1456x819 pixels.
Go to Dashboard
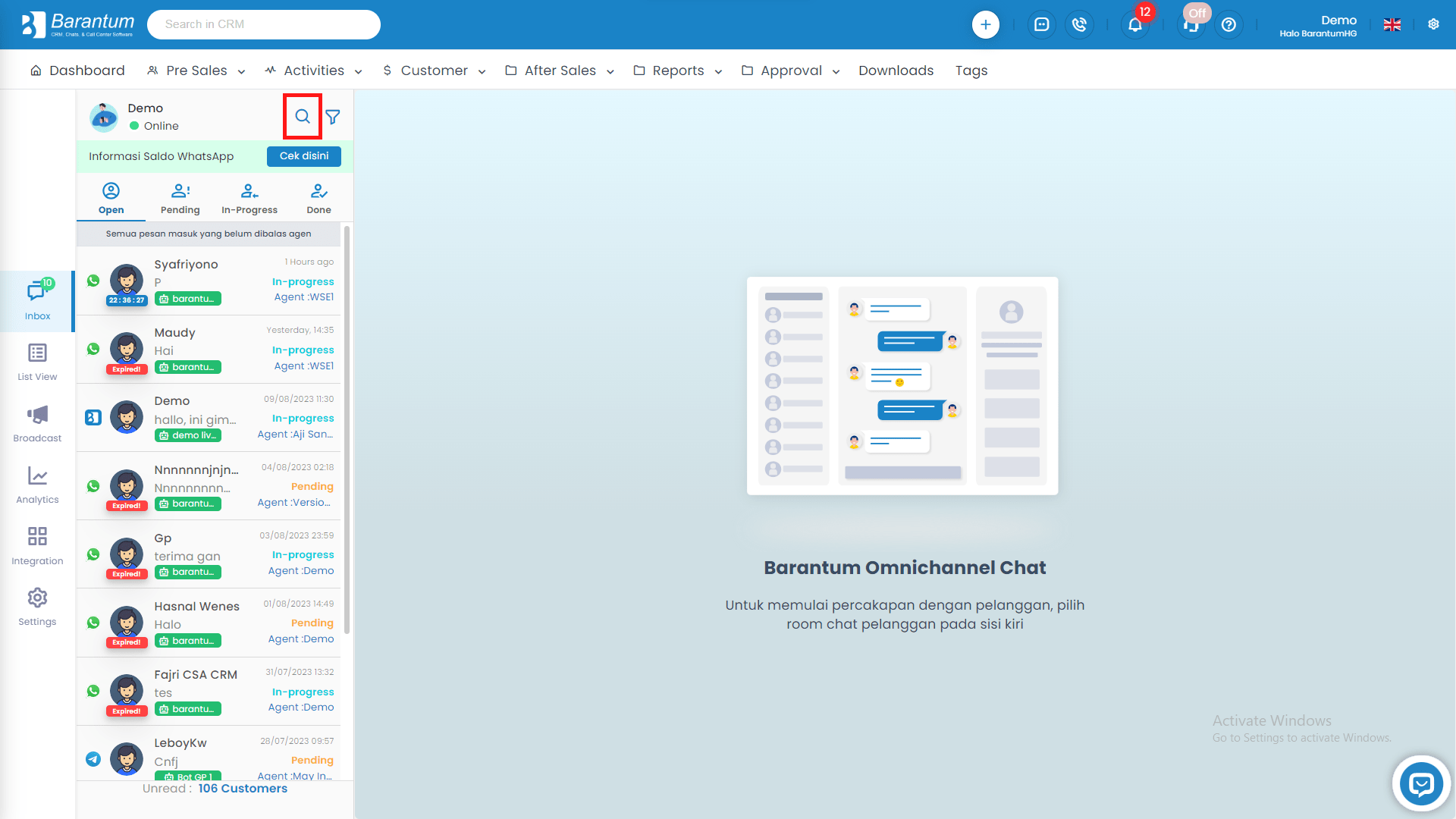tap(77, 71)
